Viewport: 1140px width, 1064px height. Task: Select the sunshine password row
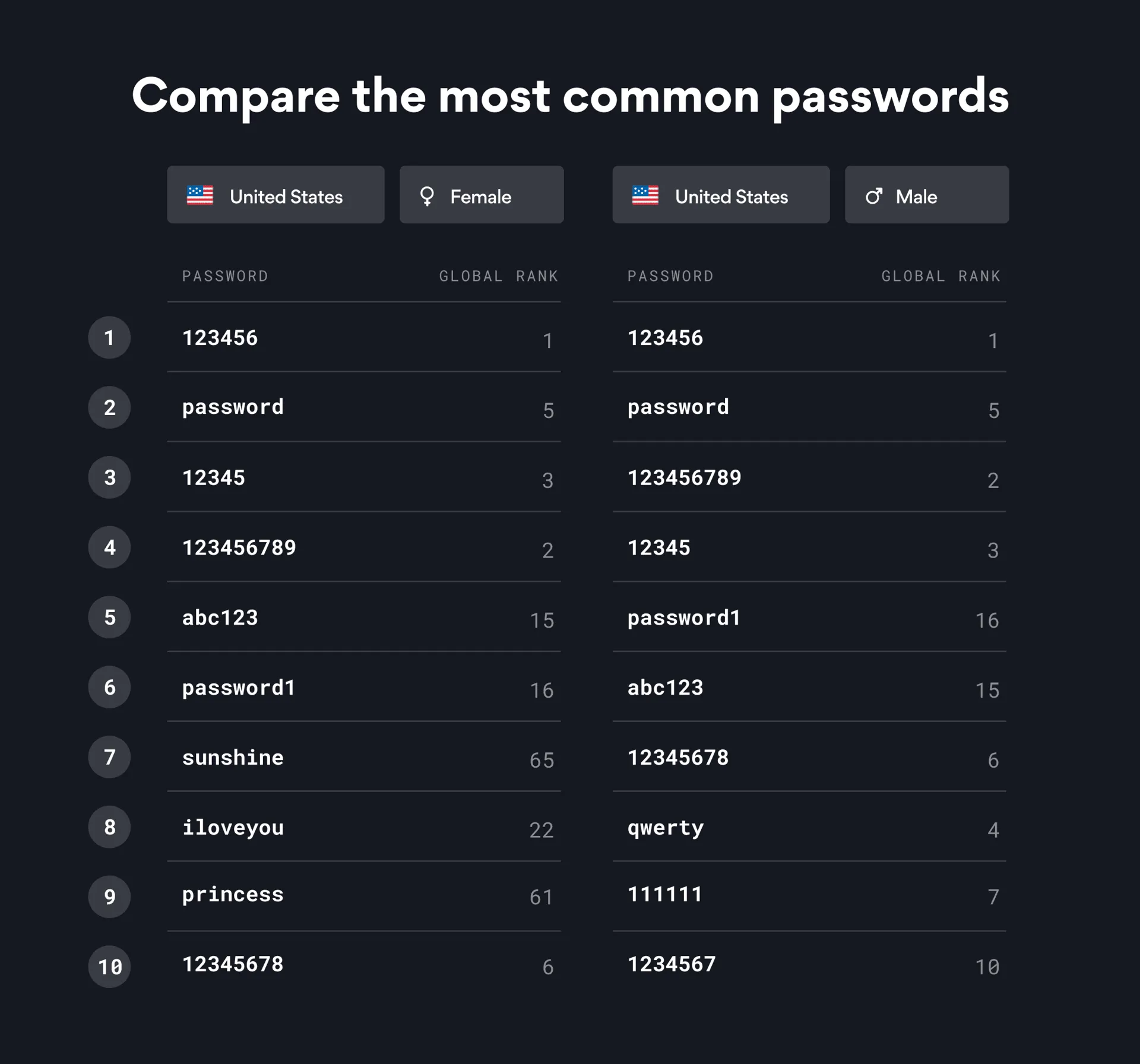tap(363, 758)
